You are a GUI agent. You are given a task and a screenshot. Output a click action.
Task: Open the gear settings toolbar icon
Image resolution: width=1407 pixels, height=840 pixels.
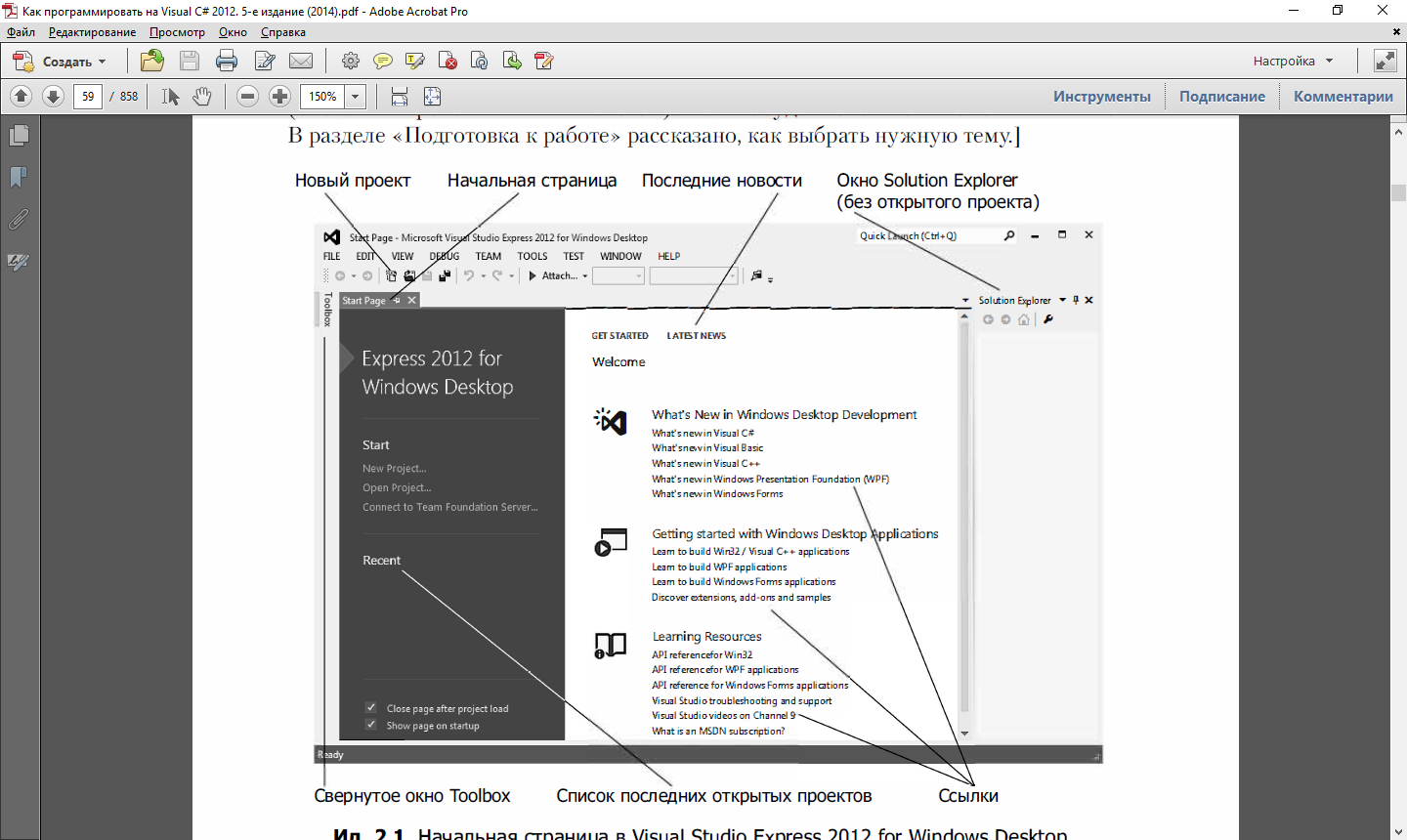pos(350,61)
